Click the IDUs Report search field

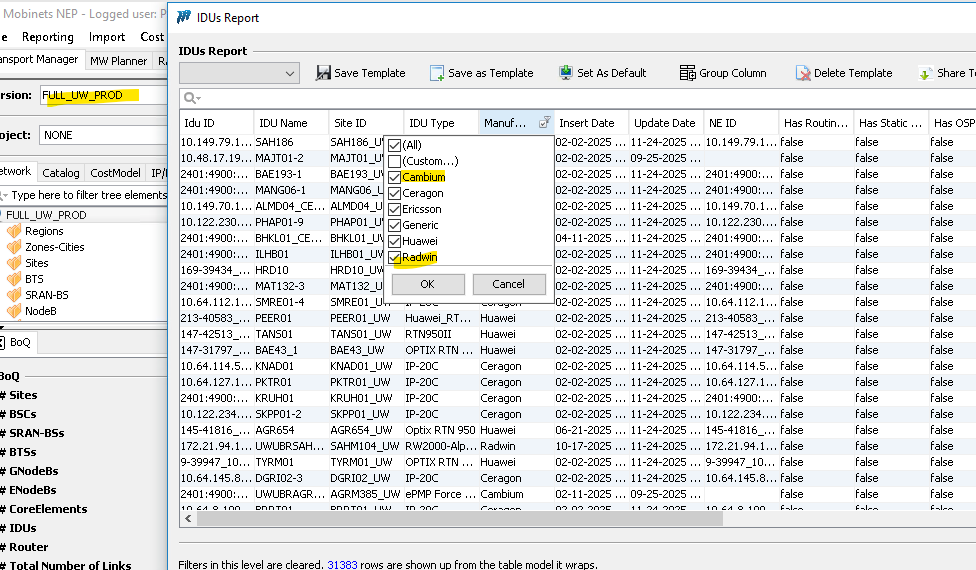pos(580,98)
